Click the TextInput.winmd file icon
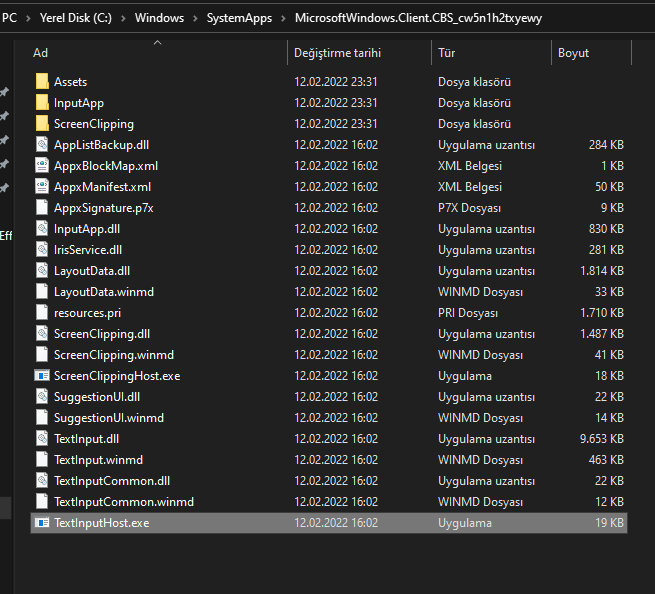The height and width of the screenshot is (594, 655). point(42,459)
